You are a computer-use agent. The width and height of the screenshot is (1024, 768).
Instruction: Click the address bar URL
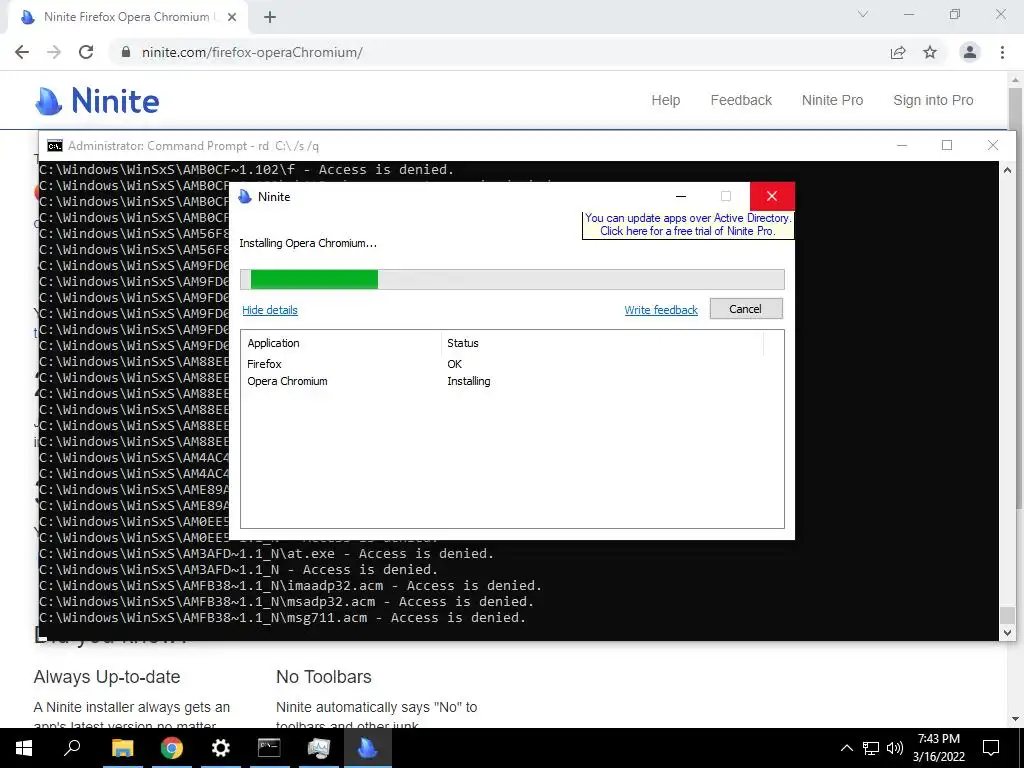(252, 52)
